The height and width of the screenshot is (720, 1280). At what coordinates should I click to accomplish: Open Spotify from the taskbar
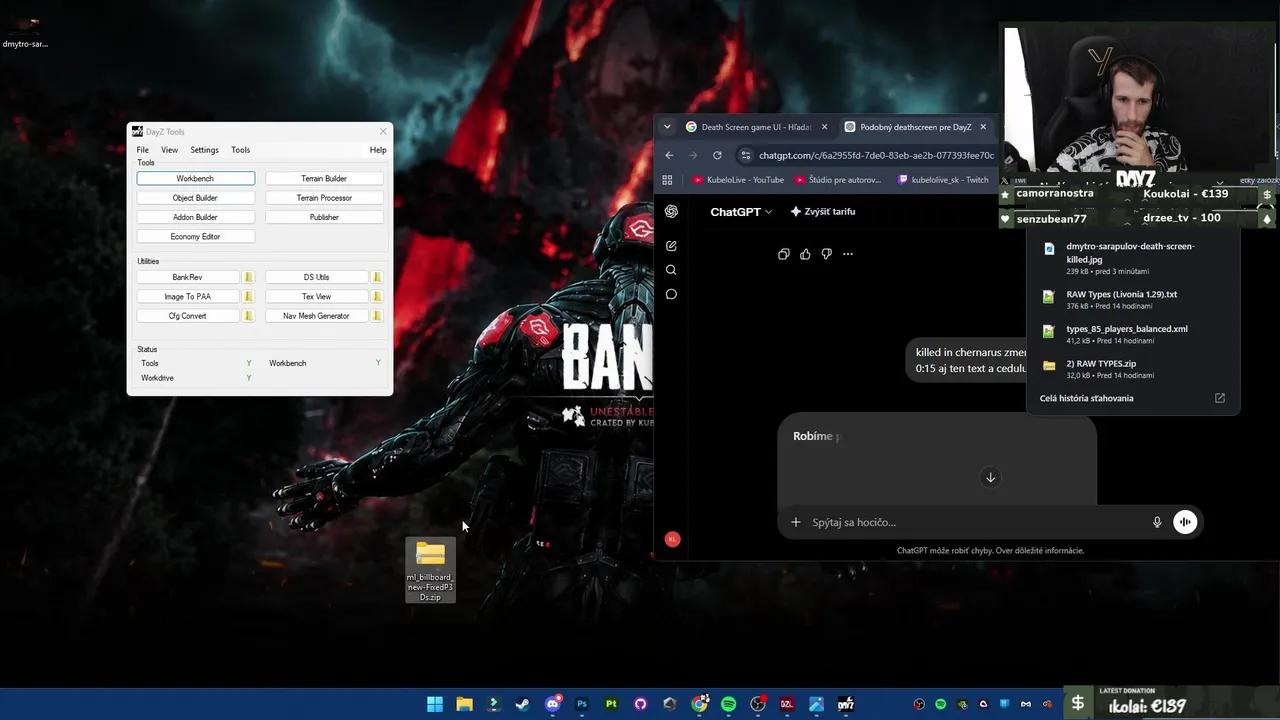click(x=729, y=704)
